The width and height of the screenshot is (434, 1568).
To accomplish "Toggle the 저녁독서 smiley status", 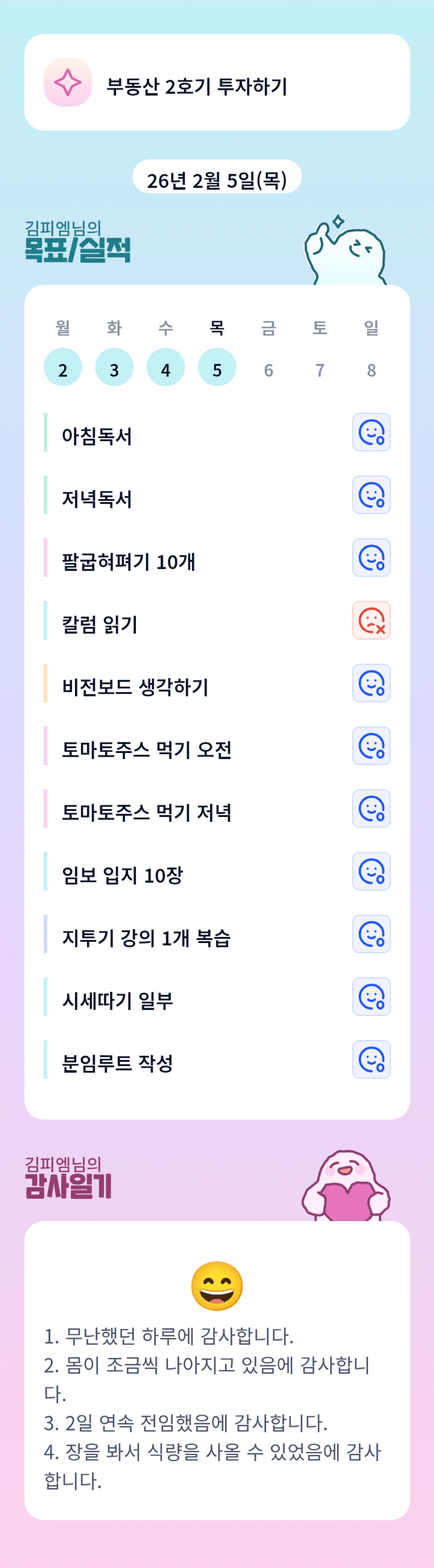I will [372, 495].
